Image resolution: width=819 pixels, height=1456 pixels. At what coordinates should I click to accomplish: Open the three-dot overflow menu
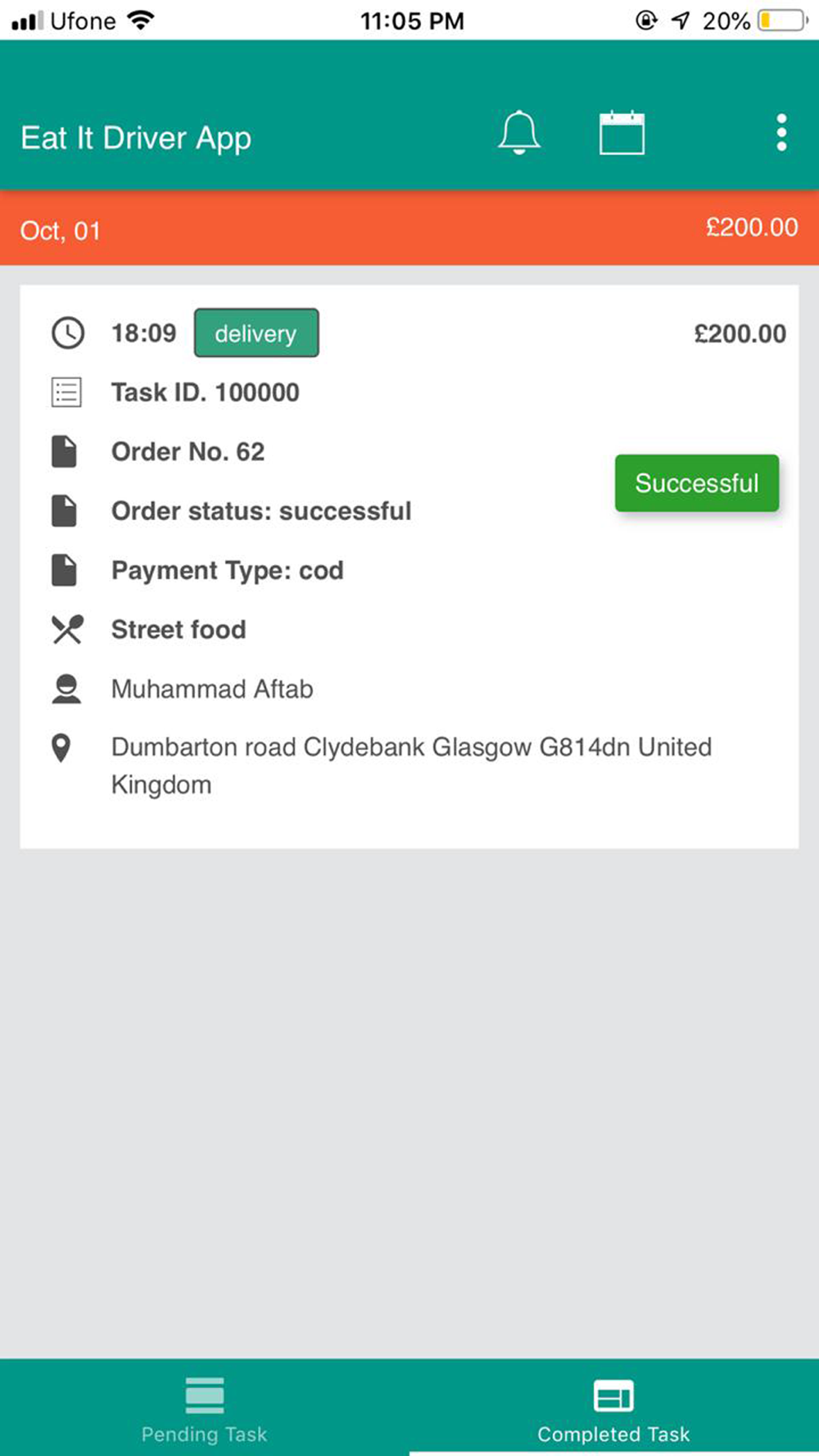(x=781, y=133)
